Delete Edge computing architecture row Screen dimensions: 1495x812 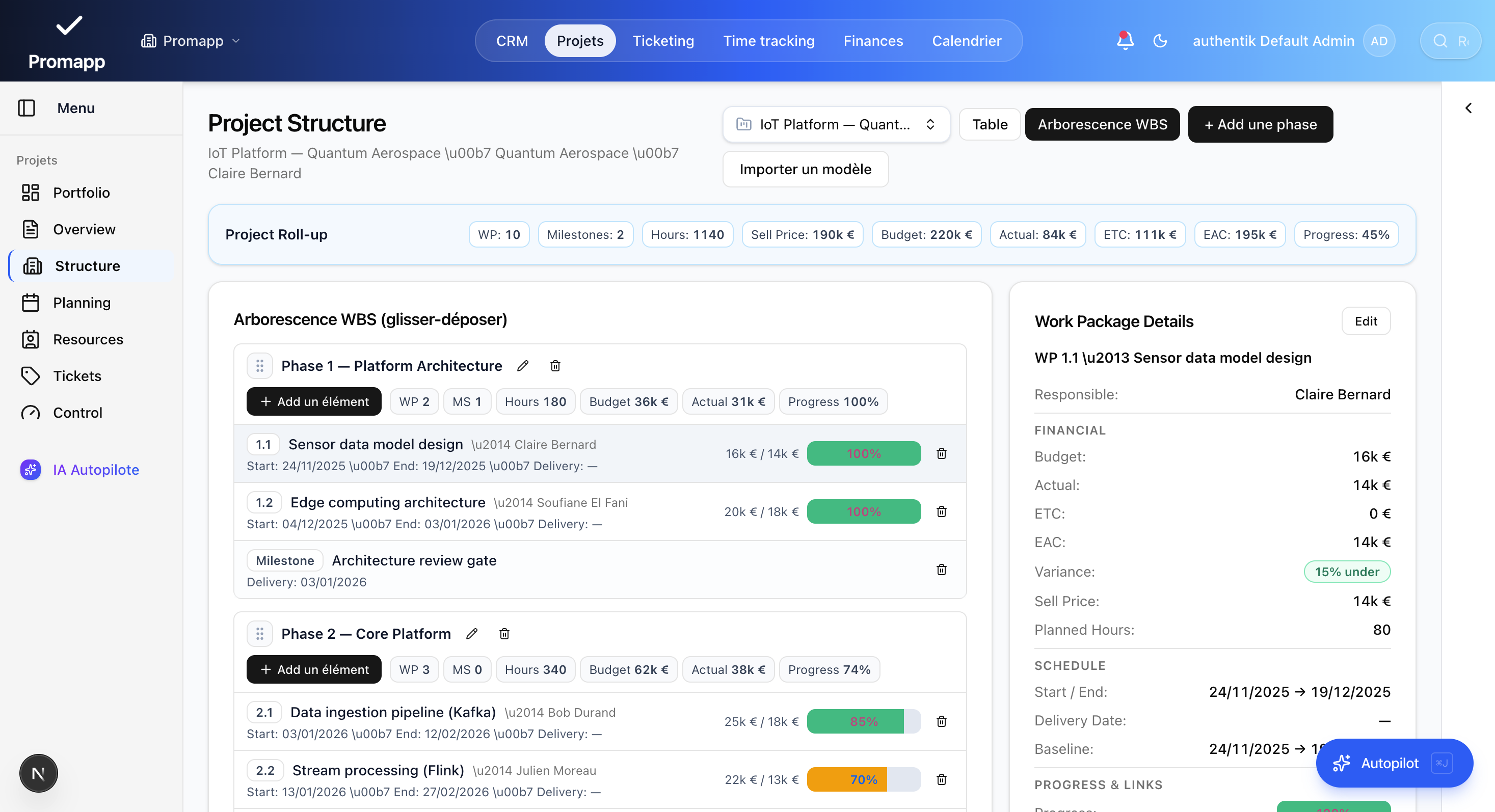pos(941,511)
